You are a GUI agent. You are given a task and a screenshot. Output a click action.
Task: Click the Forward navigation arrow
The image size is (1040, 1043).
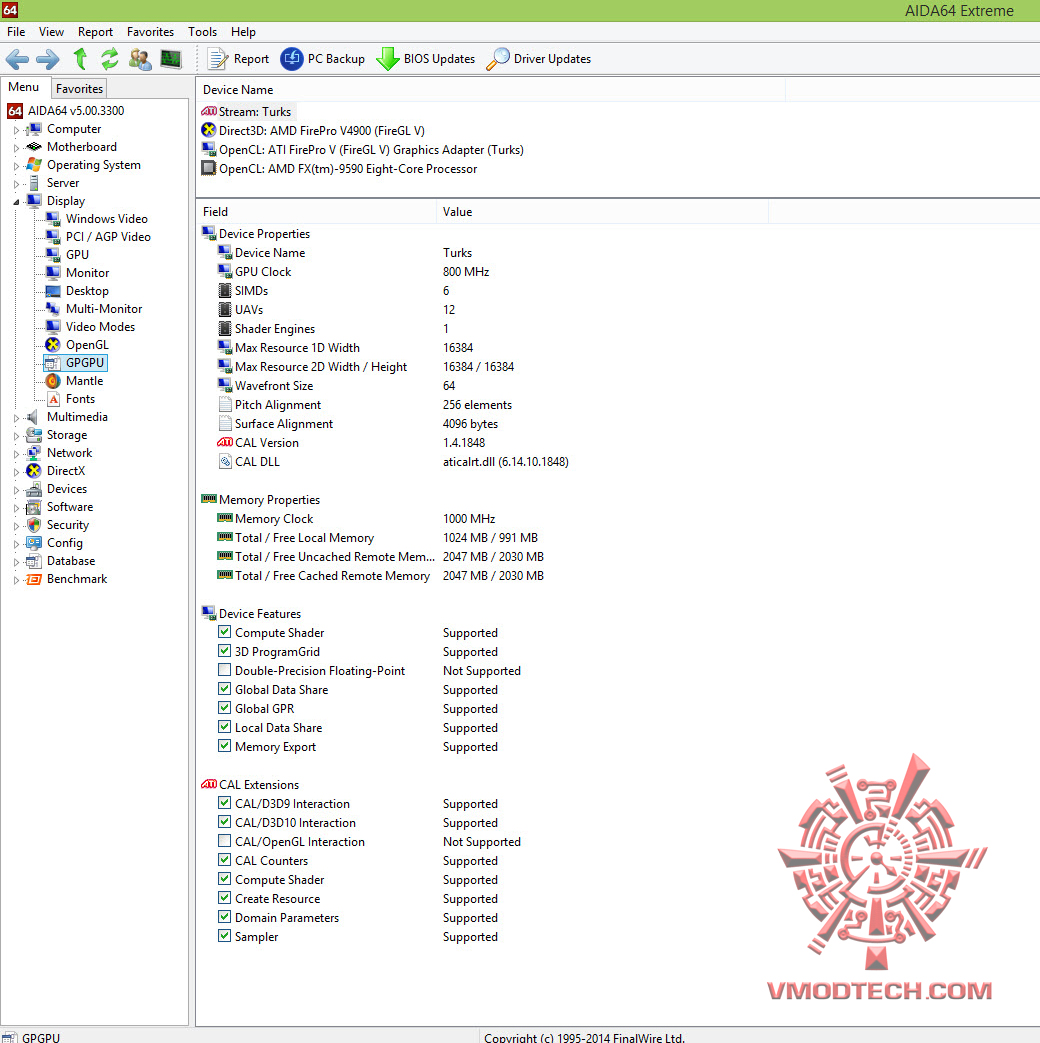click(47, 59)
